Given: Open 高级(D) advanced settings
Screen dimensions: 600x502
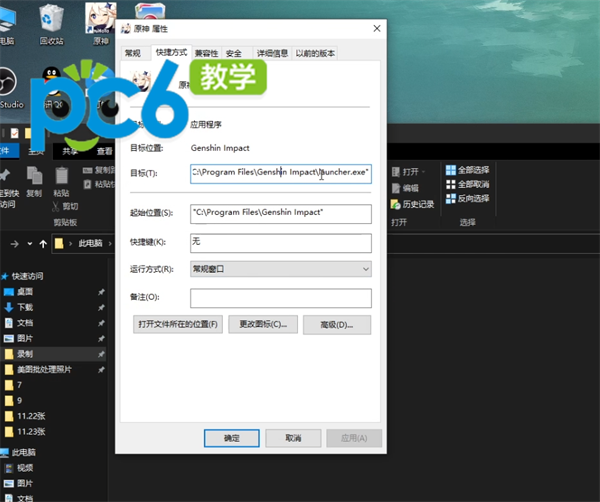Looking at the screenshot, I should tap(337, 325).
